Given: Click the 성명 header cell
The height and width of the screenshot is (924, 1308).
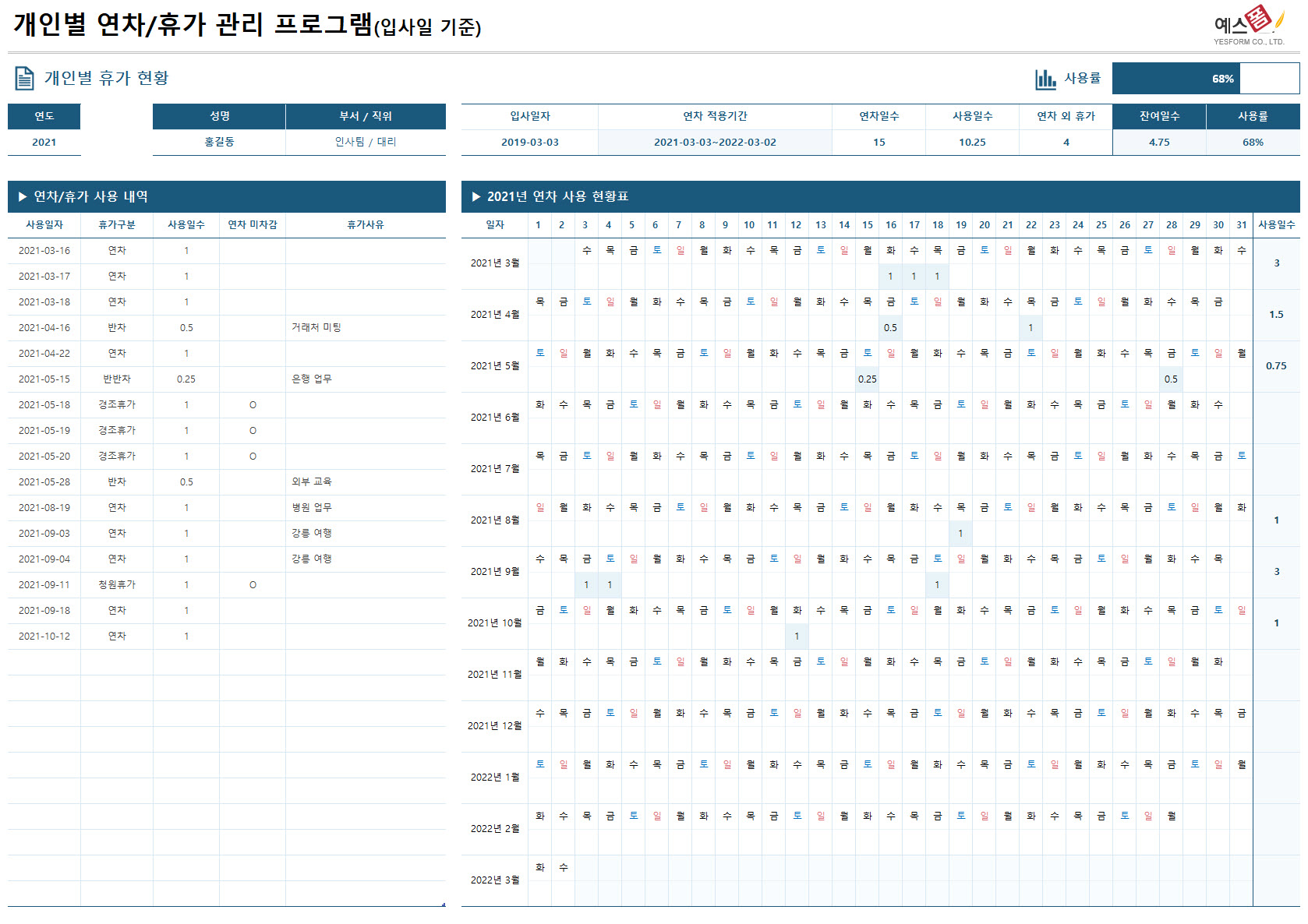Looking at the screenshot, I should [x=219, y=116].
